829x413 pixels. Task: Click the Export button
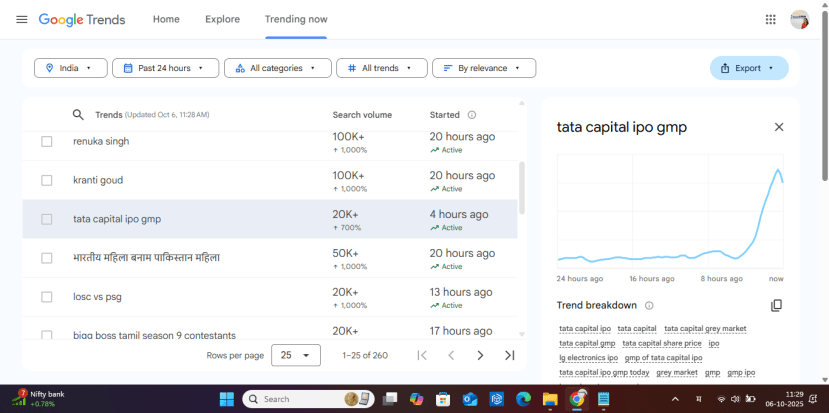748,68
